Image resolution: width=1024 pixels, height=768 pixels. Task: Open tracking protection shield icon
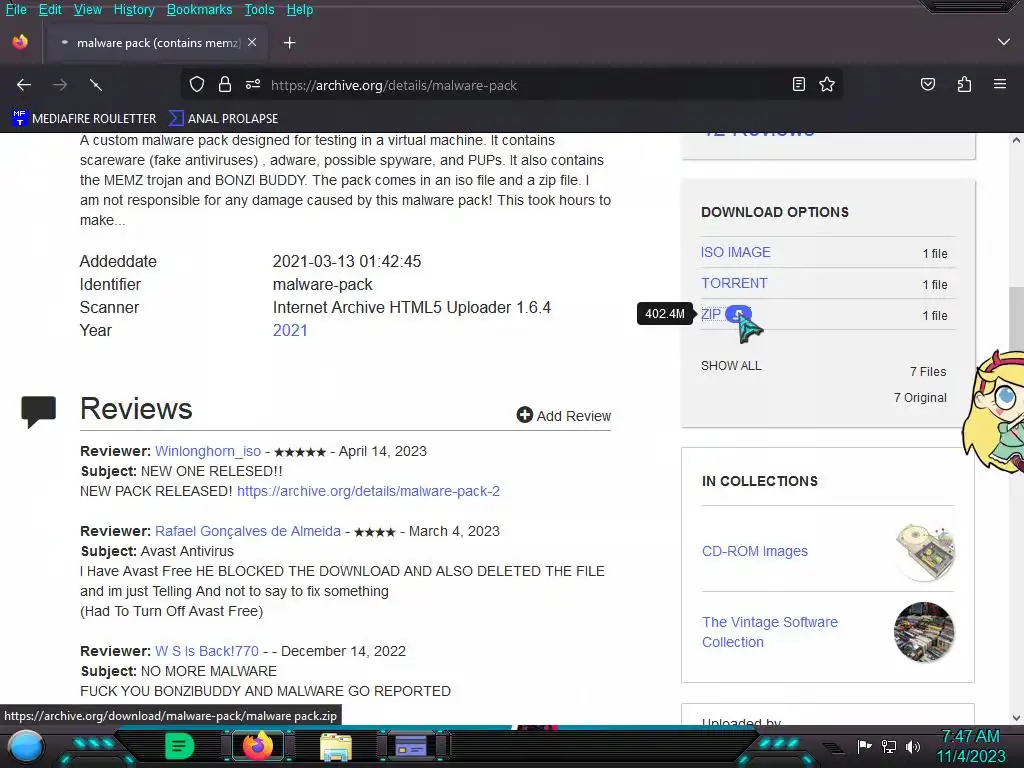point(197,85)
